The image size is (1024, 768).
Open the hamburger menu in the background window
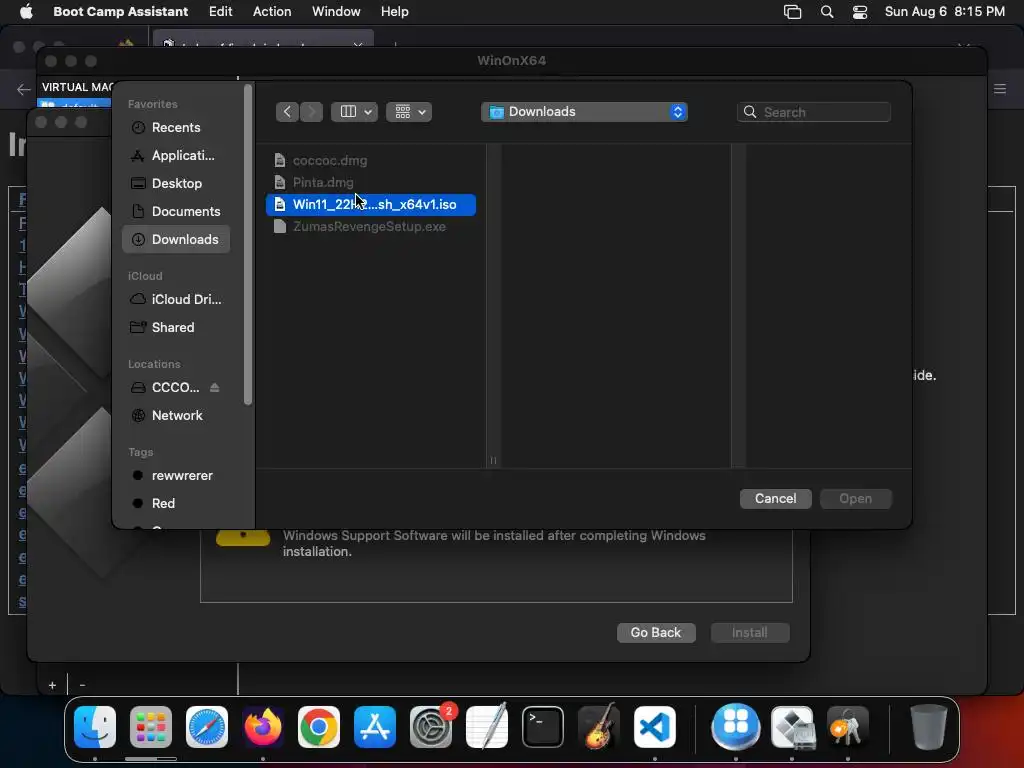point(1000,88)
